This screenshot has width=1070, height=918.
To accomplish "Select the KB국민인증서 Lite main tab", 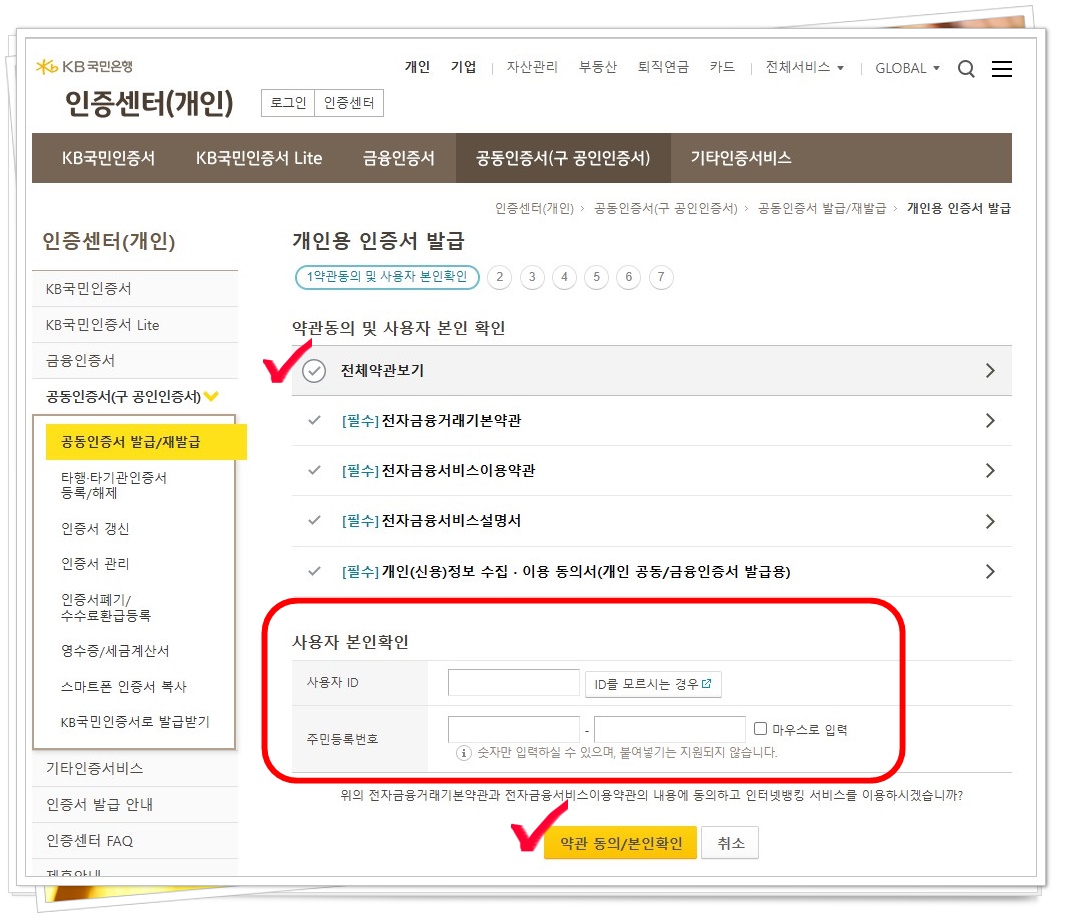I will [259, 158].
